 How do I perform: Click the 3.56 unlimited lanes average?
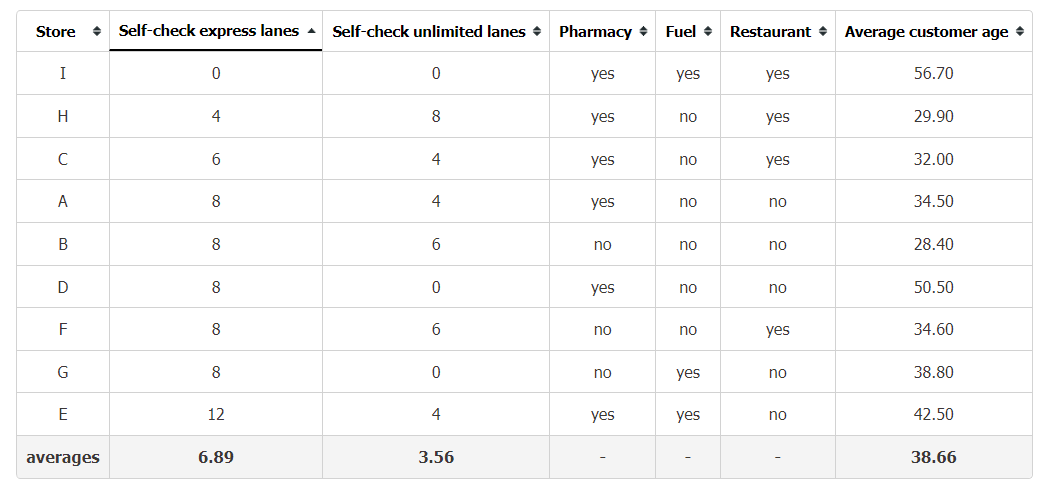click(x=436, y=458)
